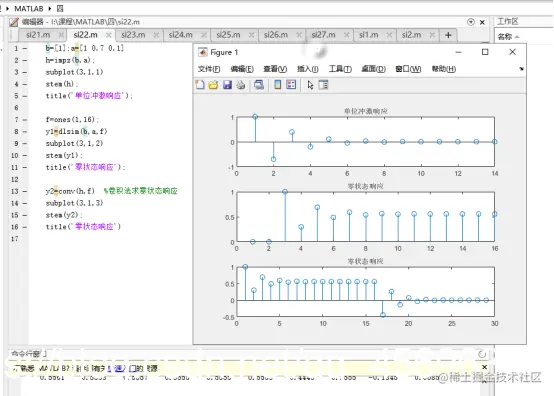Viewport: 554px width, 396px height.
Task: Expand the breadcrumb arrow after MATLAB
Action: (x=49, y=8)
